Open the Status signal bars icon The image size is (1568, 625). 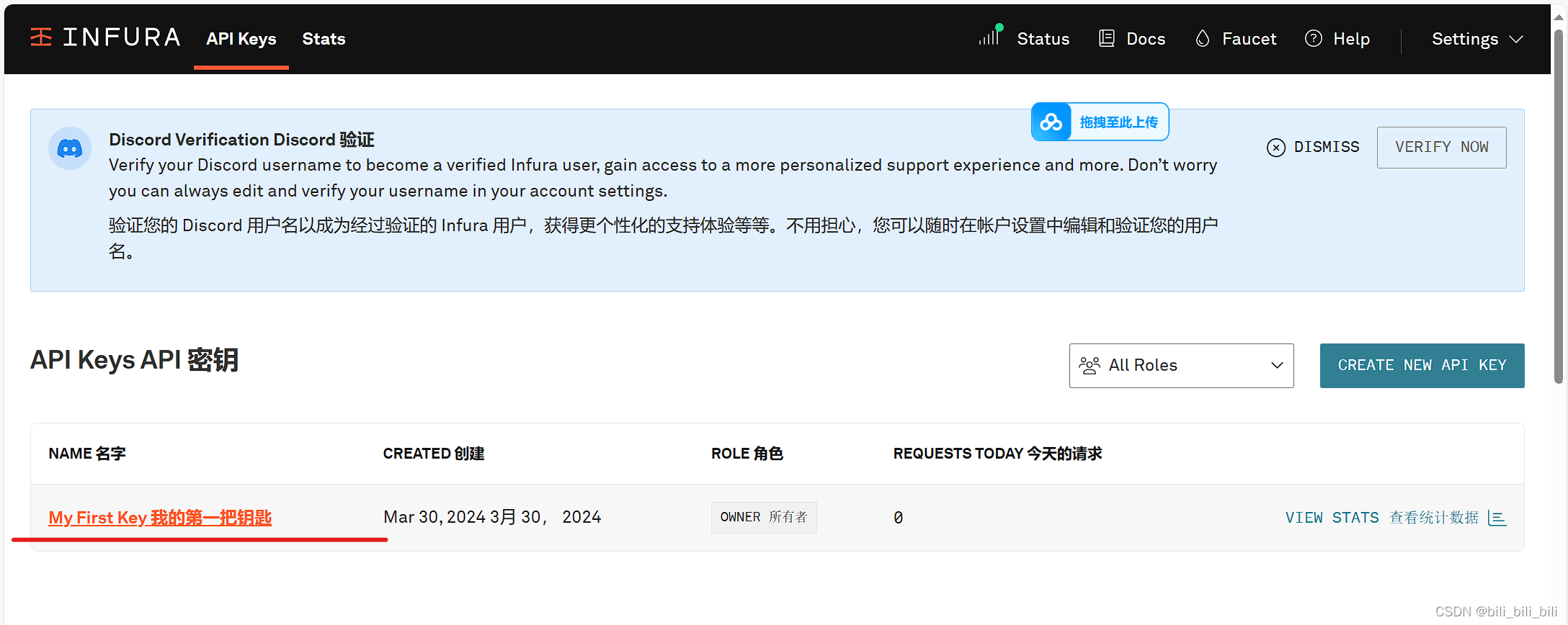[990, 35]
